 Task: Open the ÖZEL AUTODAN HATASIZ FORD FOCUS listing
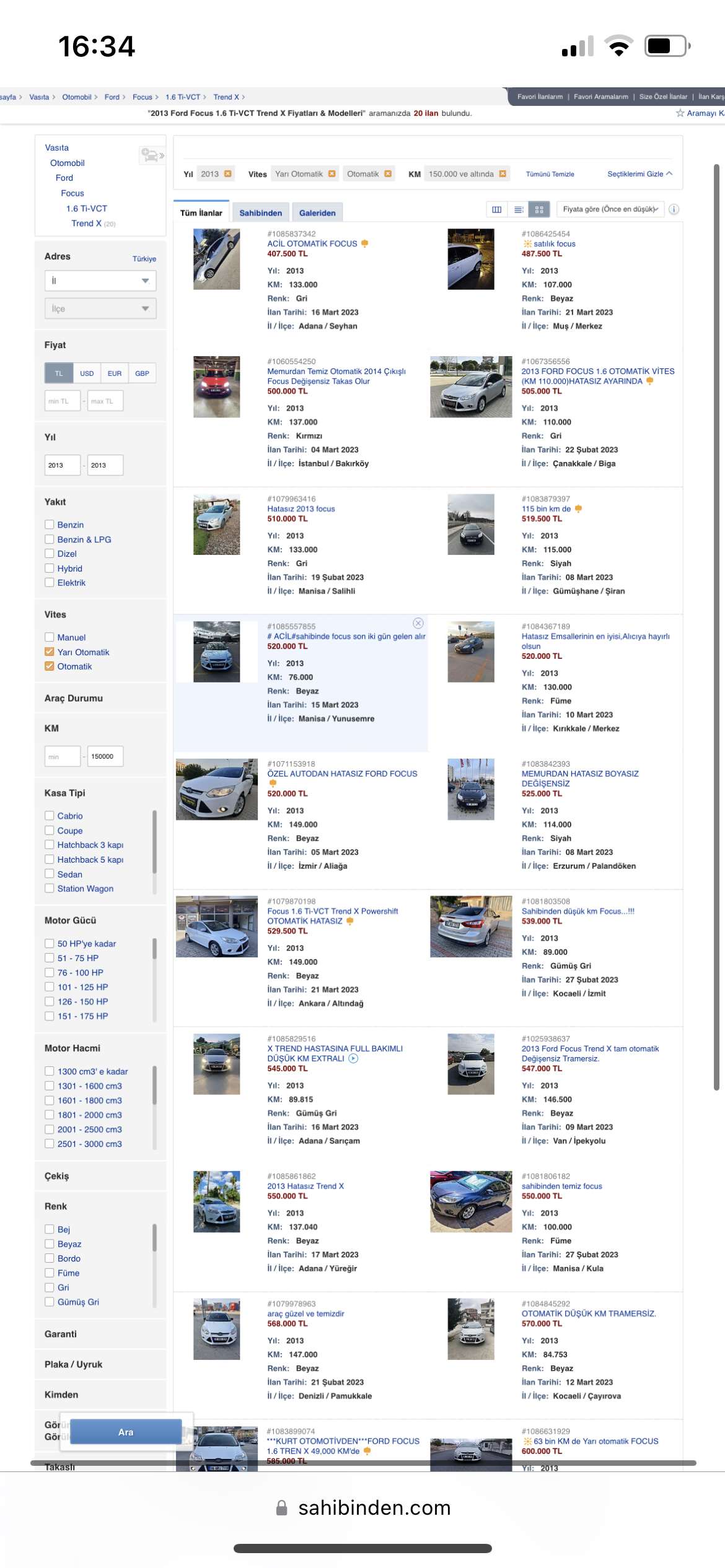pos(342,773)
